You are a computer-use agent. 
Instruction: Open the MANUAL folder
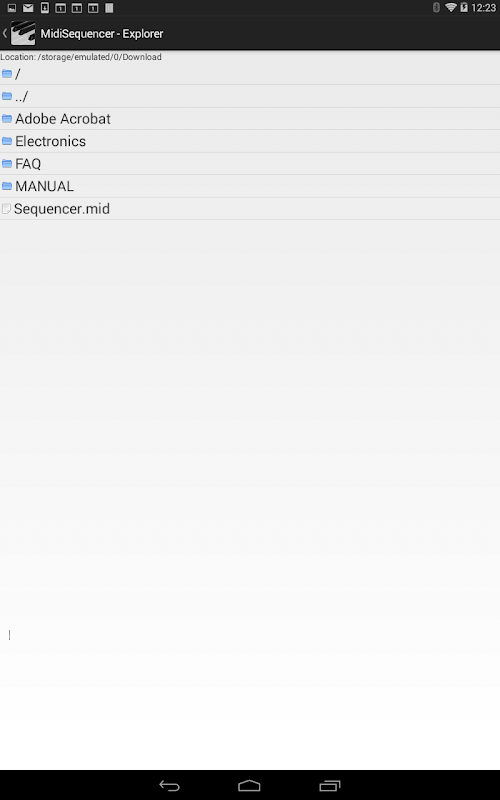250,186
